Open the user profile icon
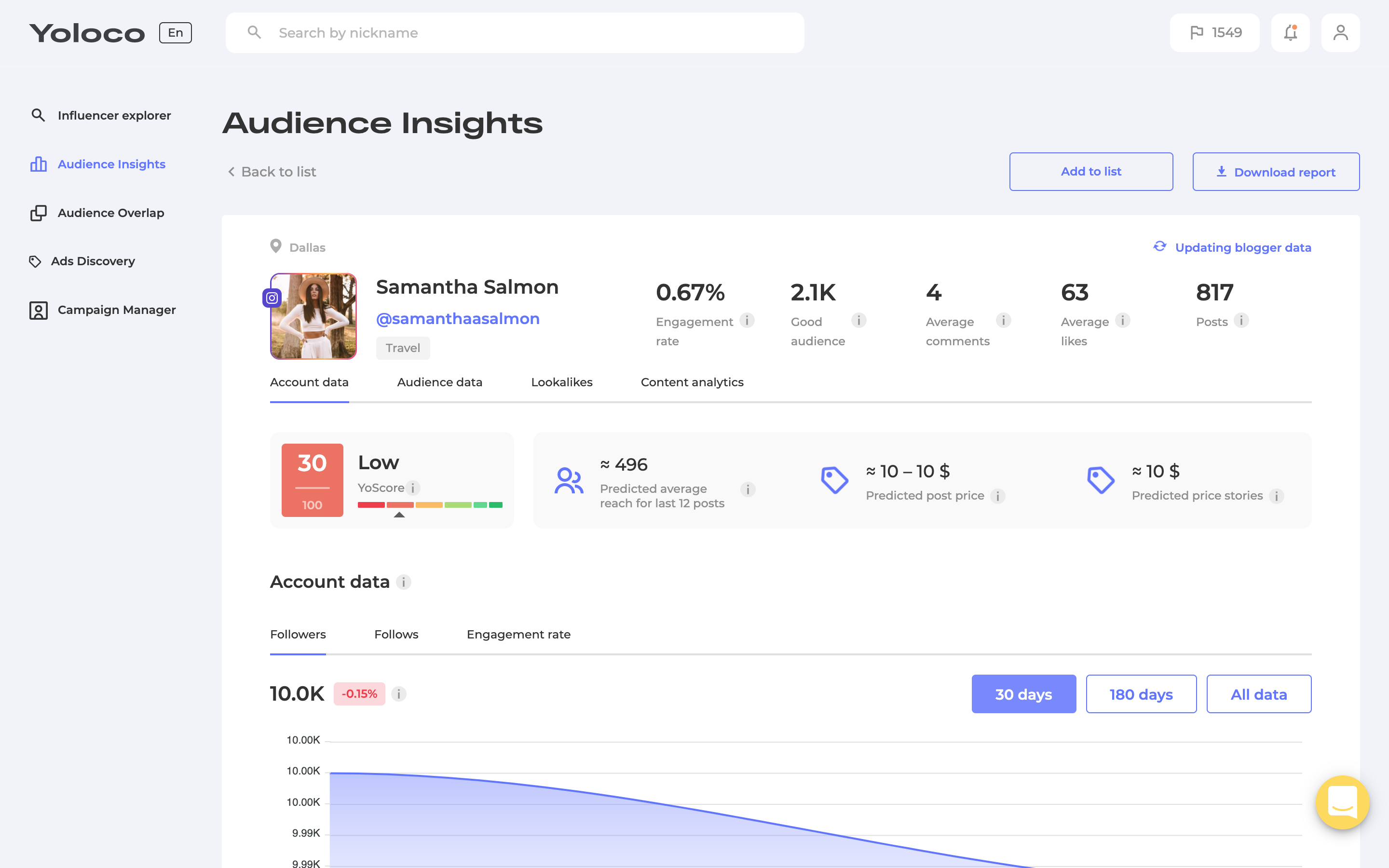The image size is (1389, 868). pyautogui.click(x=1341, y=33)
